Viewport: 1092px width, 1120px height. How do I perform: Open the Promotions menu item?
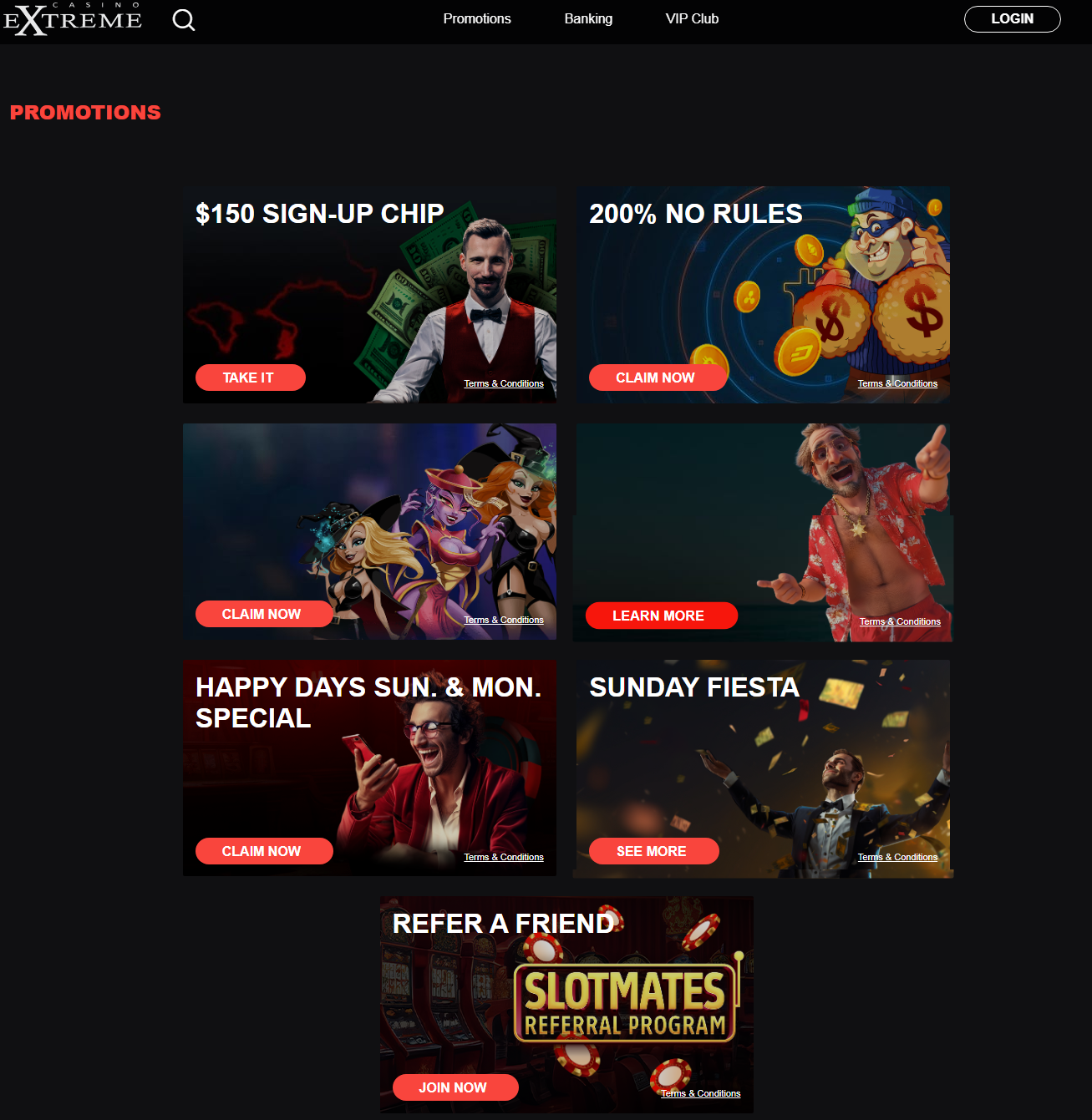(x=477, y=18)
